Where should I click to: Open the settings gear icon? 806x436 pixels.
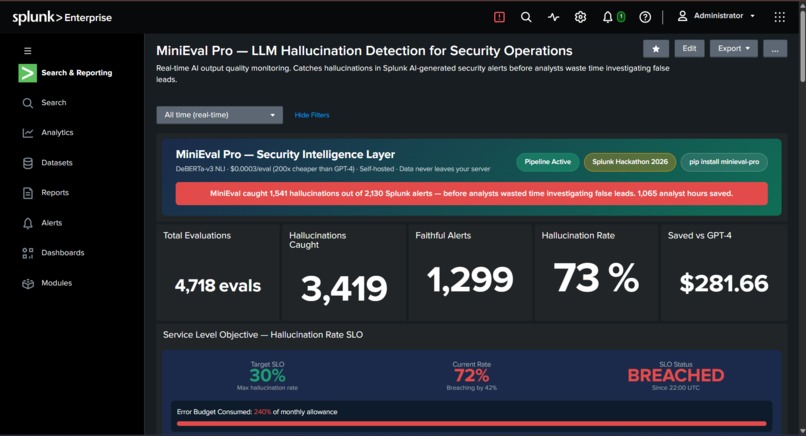tap(580, 17)
